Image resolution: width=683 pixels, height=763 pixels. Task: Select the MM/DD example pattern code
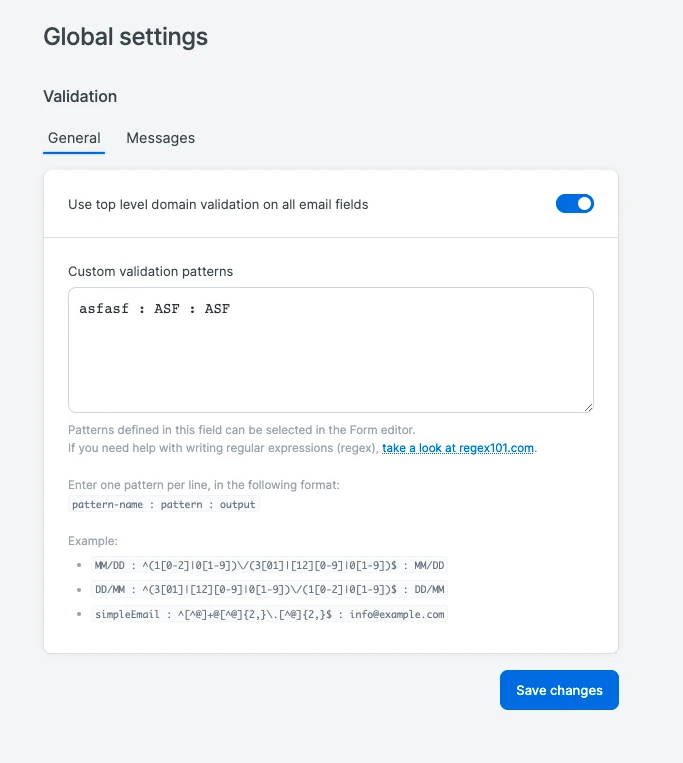click(x=269, y=565)
